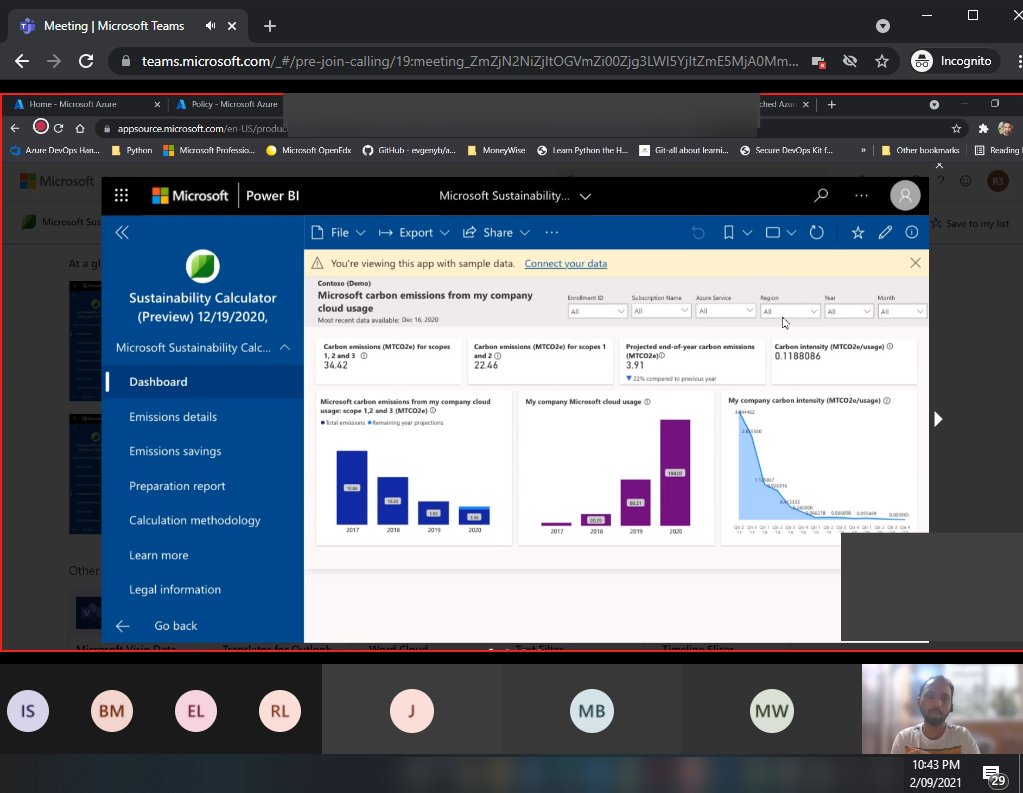Click the Chrome reload page button
This screenshot has width=1023, height=793.
pos(86,61)
